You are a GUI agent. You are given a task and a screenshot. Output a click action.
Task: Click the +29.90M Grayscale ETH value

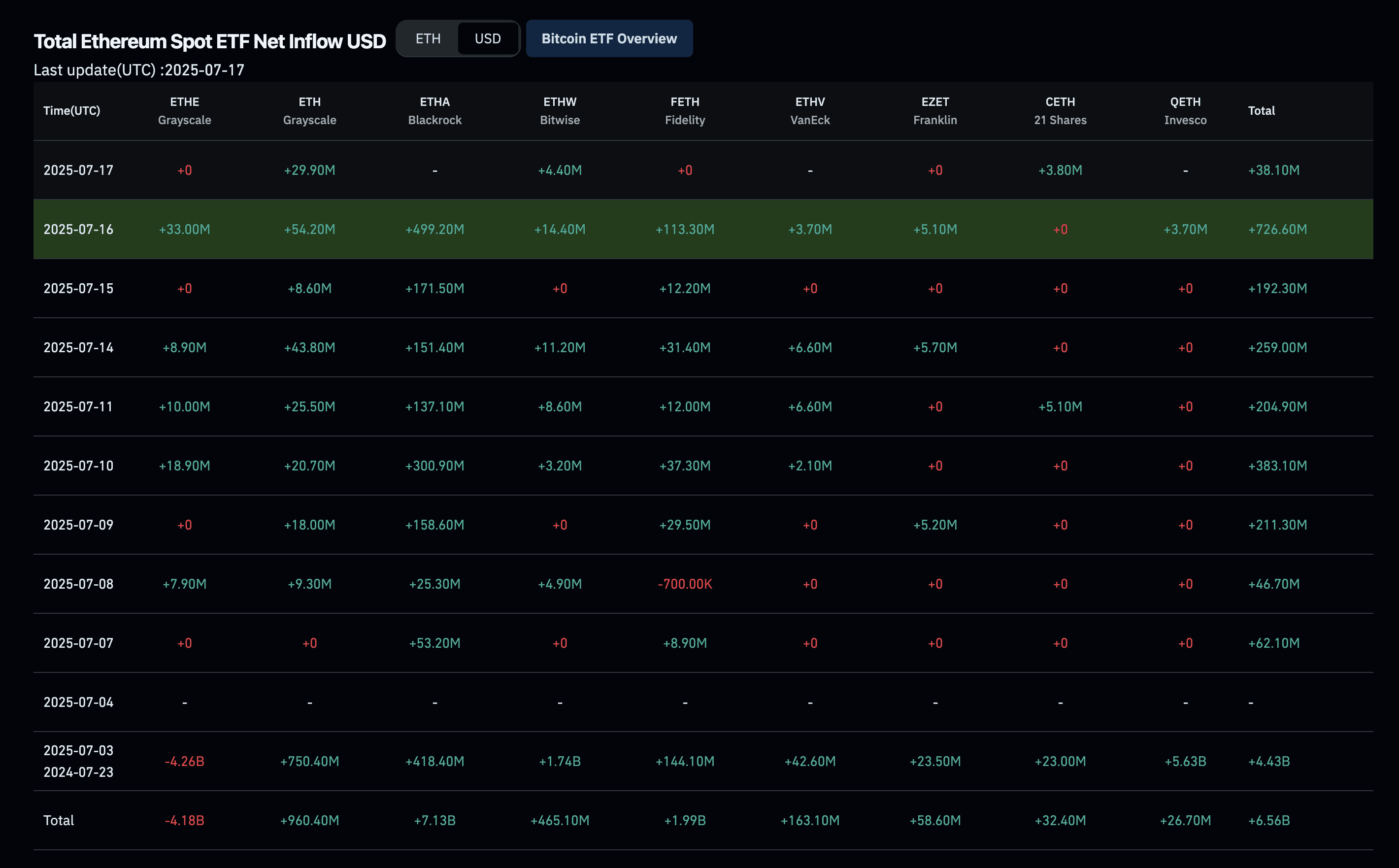point(309,170)
